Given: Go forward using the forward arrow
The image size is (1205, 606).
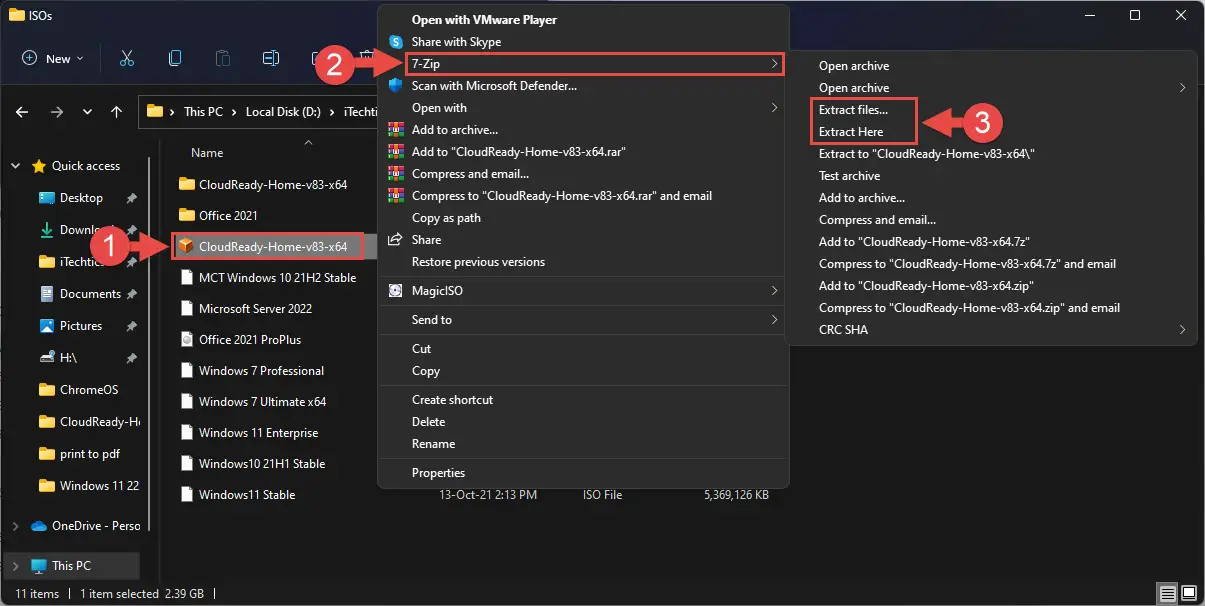Looking at the screenshot, I should coord(56,112).
